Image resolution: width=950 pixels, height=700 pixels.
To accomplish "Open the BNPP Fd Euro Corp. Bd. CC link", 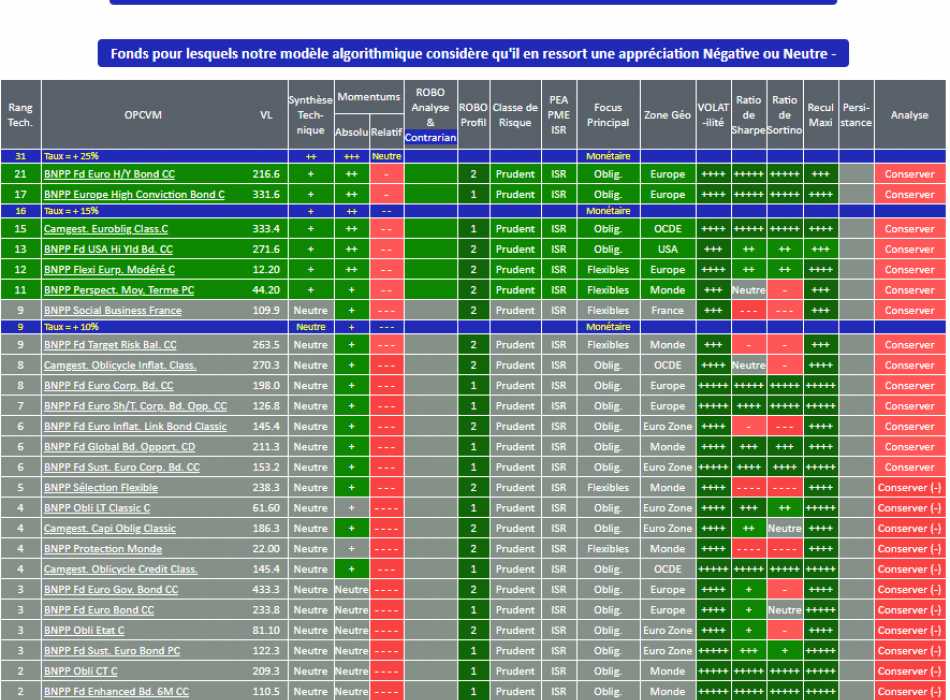I will click(108, 385).
